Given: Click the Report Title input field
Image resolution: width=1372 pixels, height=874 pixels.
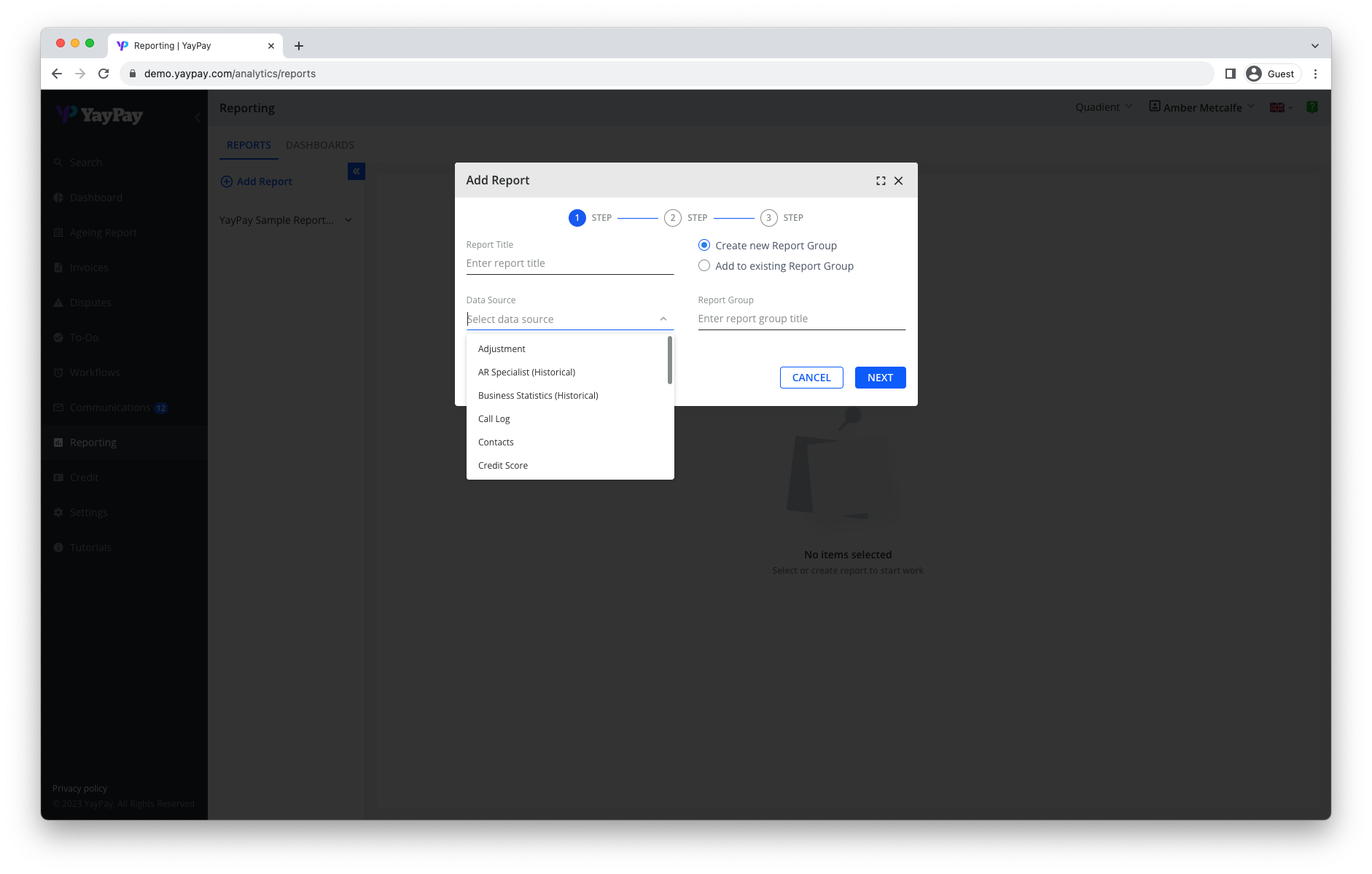Looking at the screenshot, I should coord(569,263).
